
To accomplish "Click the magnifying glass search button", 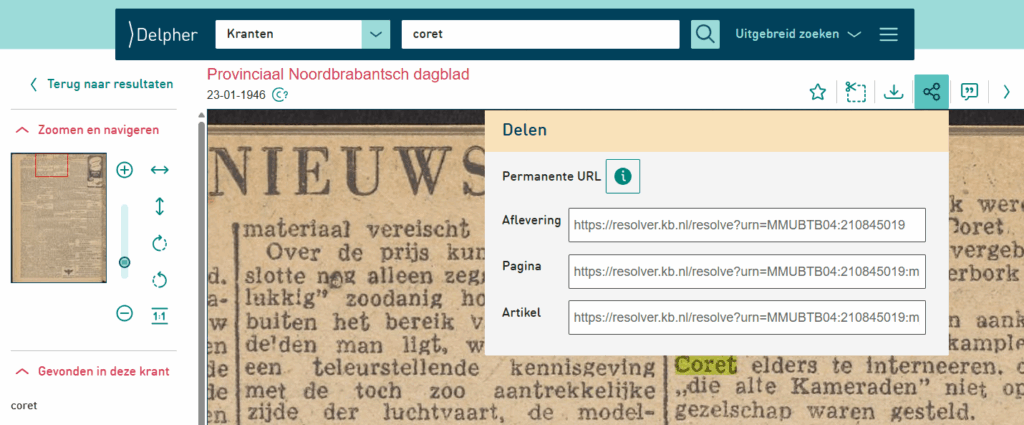I will click(x=705, y=34).
